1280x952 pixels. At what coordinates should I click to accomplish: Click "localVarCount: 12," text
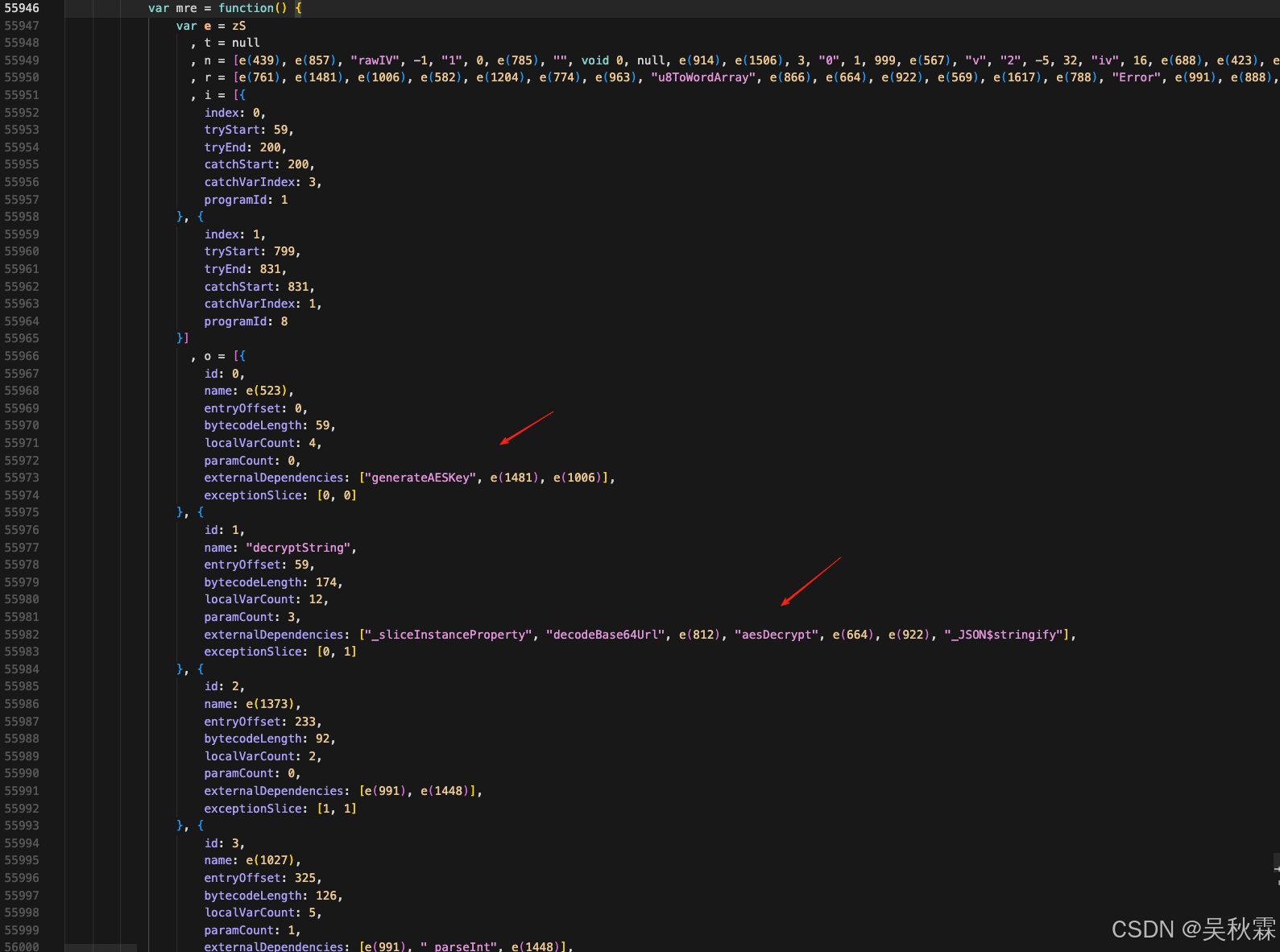[267, 599]
